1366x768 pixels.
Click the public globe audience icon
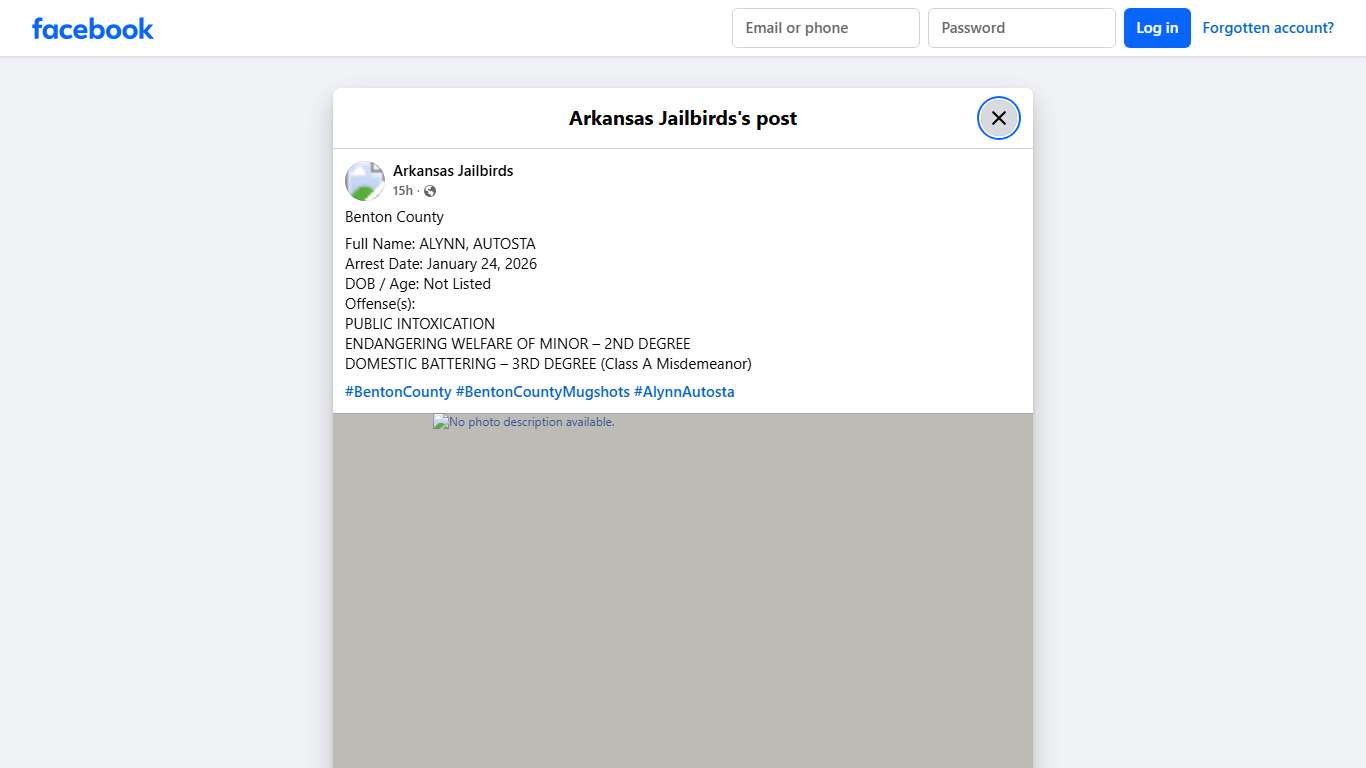coord(430,191)
